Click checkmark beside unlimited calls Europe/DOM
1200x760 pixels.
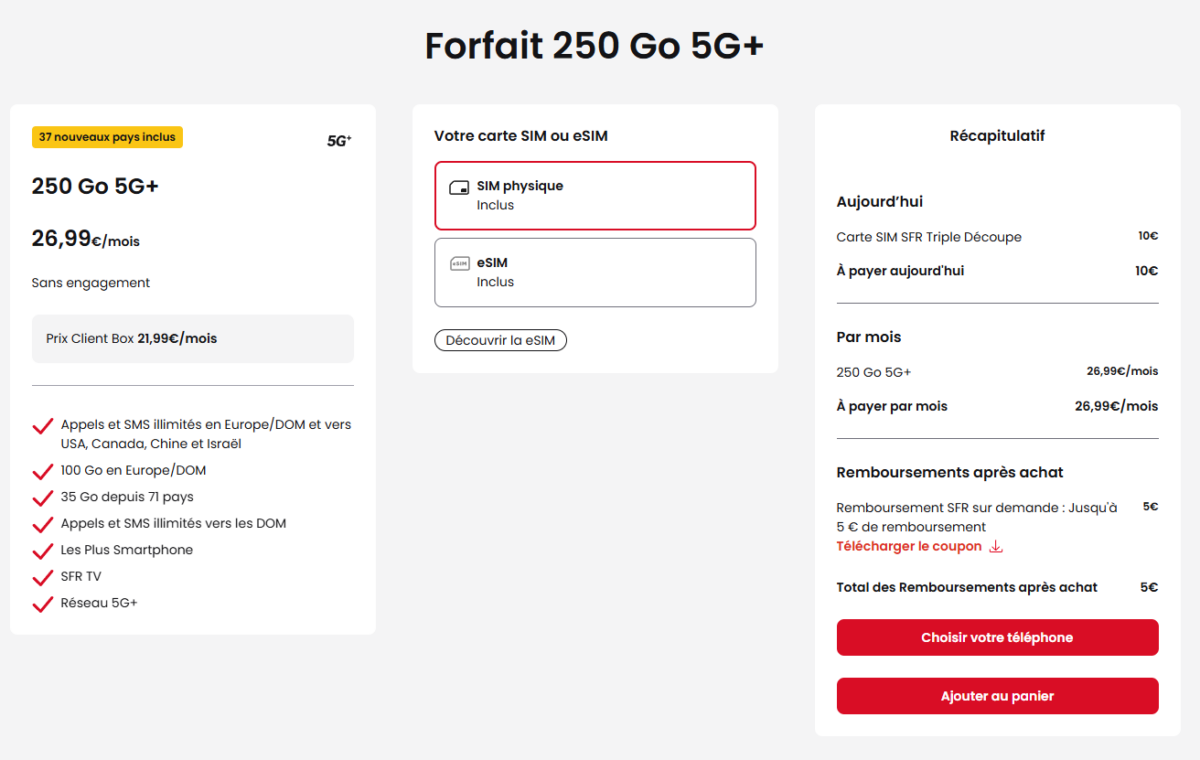pyautogui.click(x=42, y=427)
